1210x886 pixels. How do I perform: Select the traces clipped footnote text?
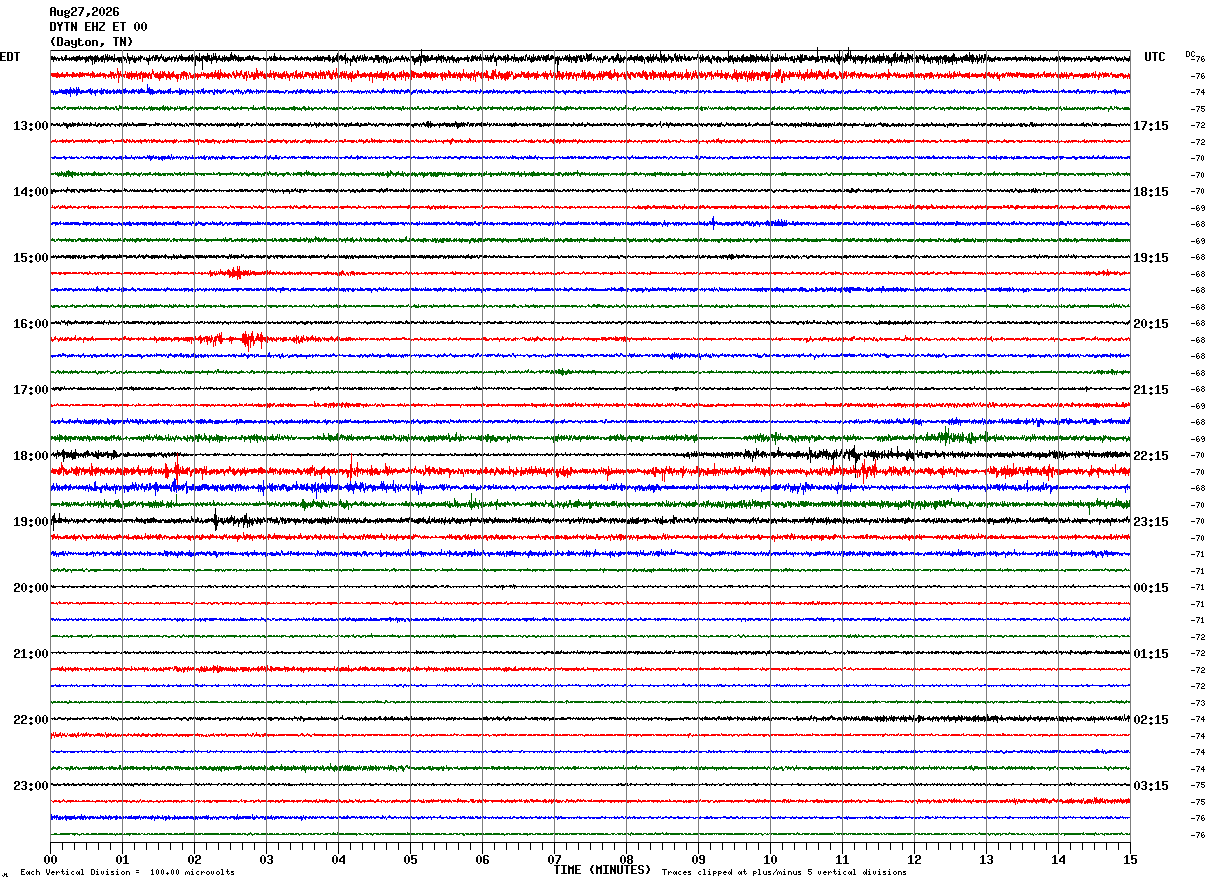(784, 872)
